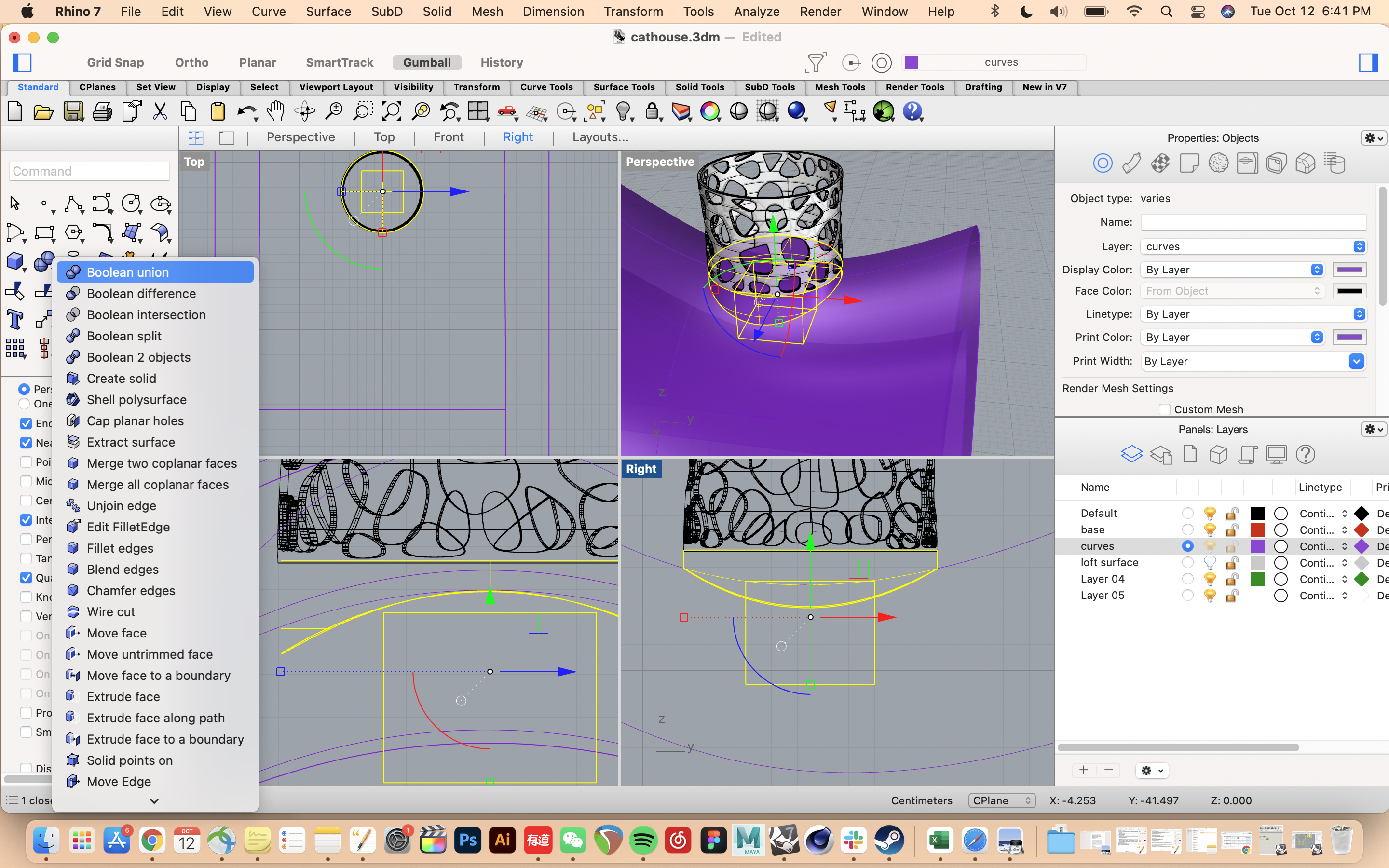
Task: Click the Light bulb hide objects icon
Action: coord(623,111)
